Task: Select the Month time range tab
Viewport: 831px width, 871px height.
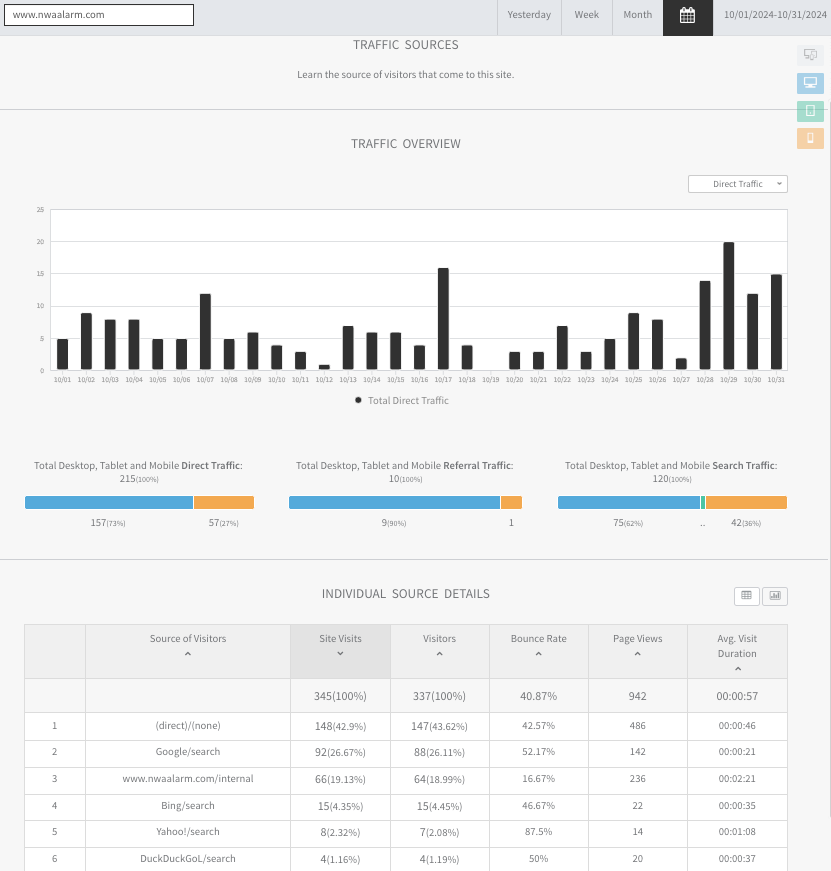Action: [637, 15]
